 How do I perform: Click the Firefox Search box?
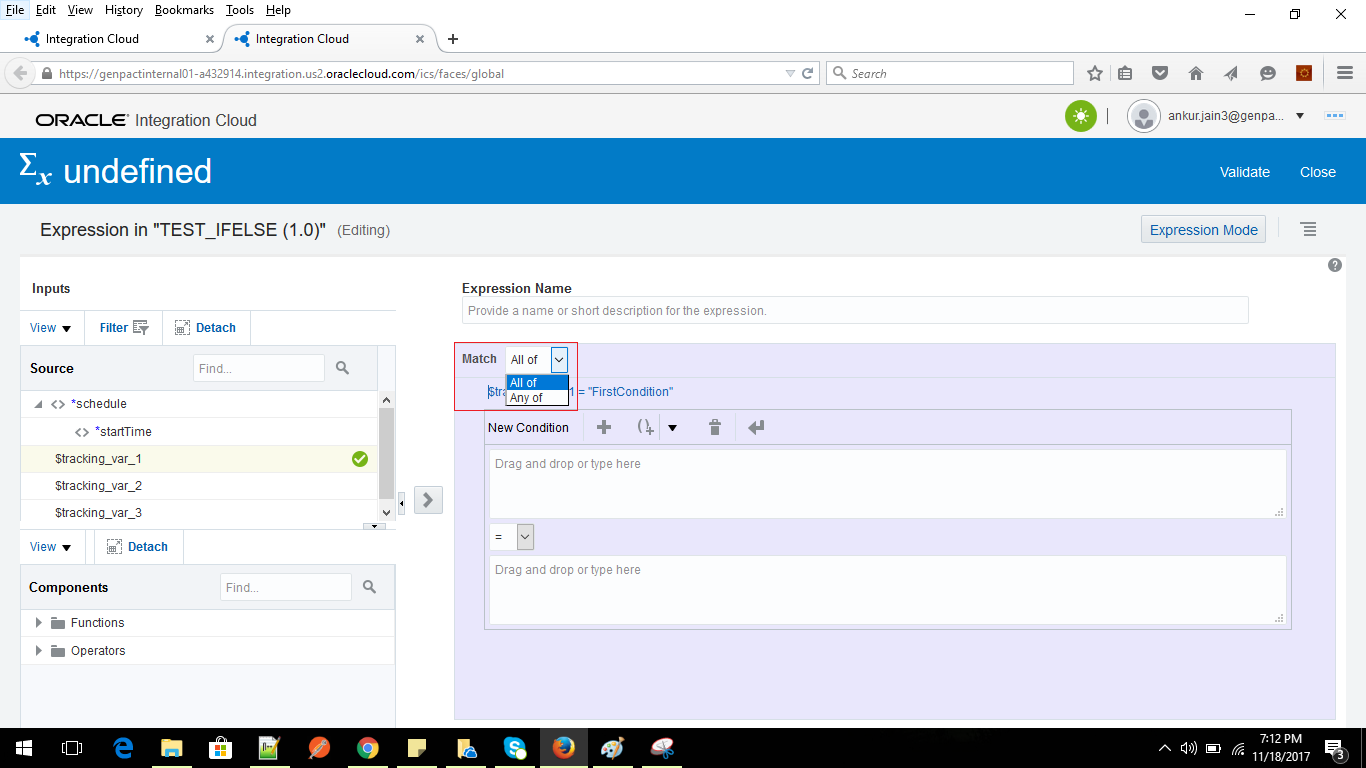point(950,73)
